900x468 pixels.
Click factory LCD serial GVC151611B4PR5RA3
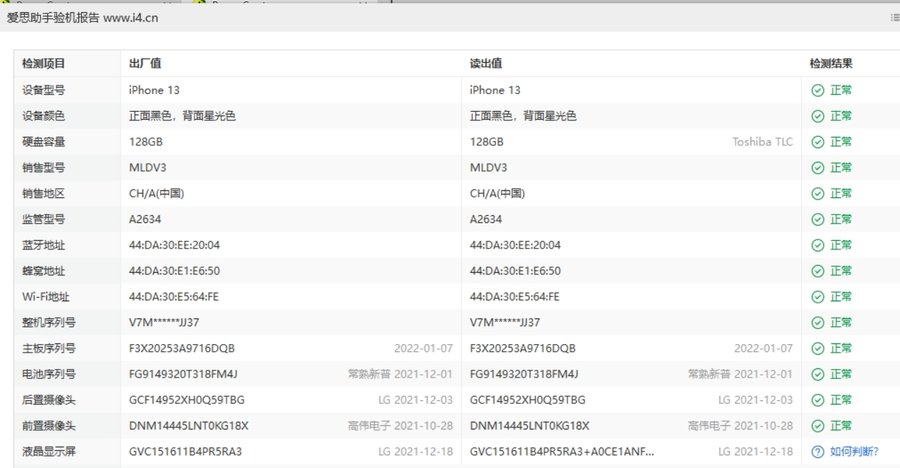[x=185, y=452]
